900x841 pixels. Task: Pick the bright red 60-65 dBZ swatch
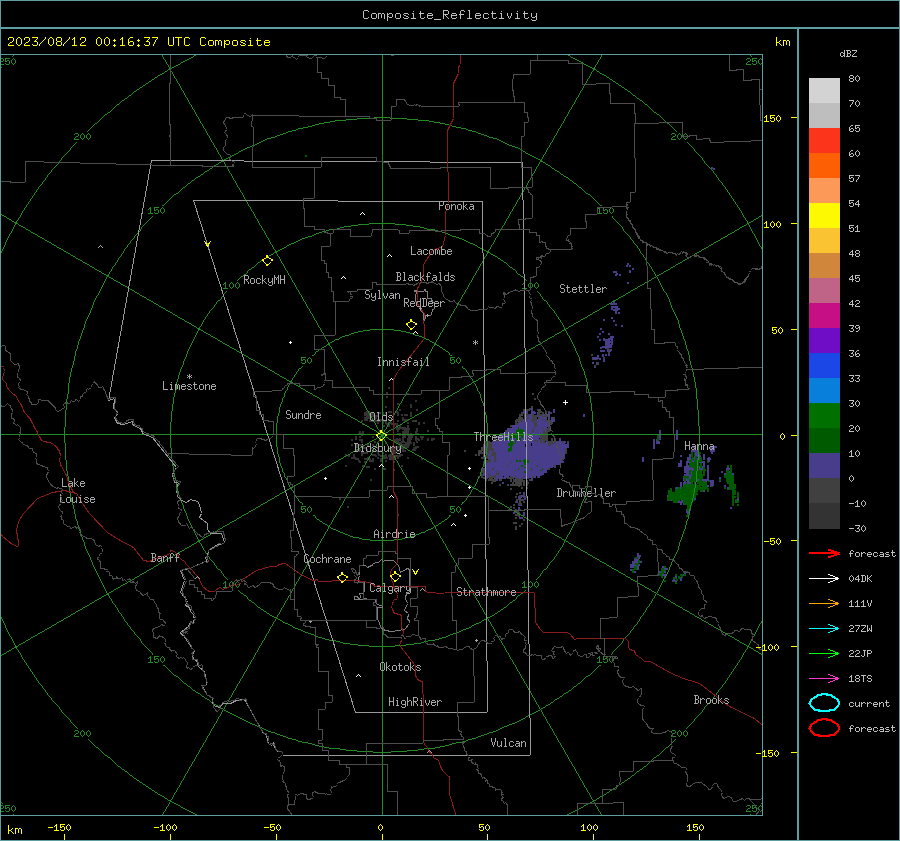click(824, 141)
